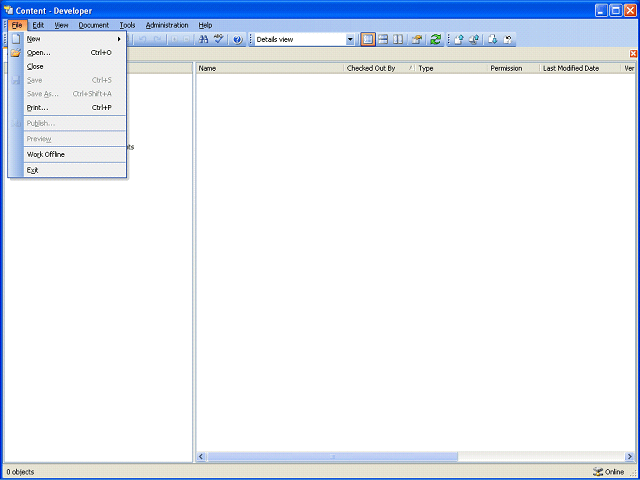
Task: Sort by Name column header
Action: (270, 69)
